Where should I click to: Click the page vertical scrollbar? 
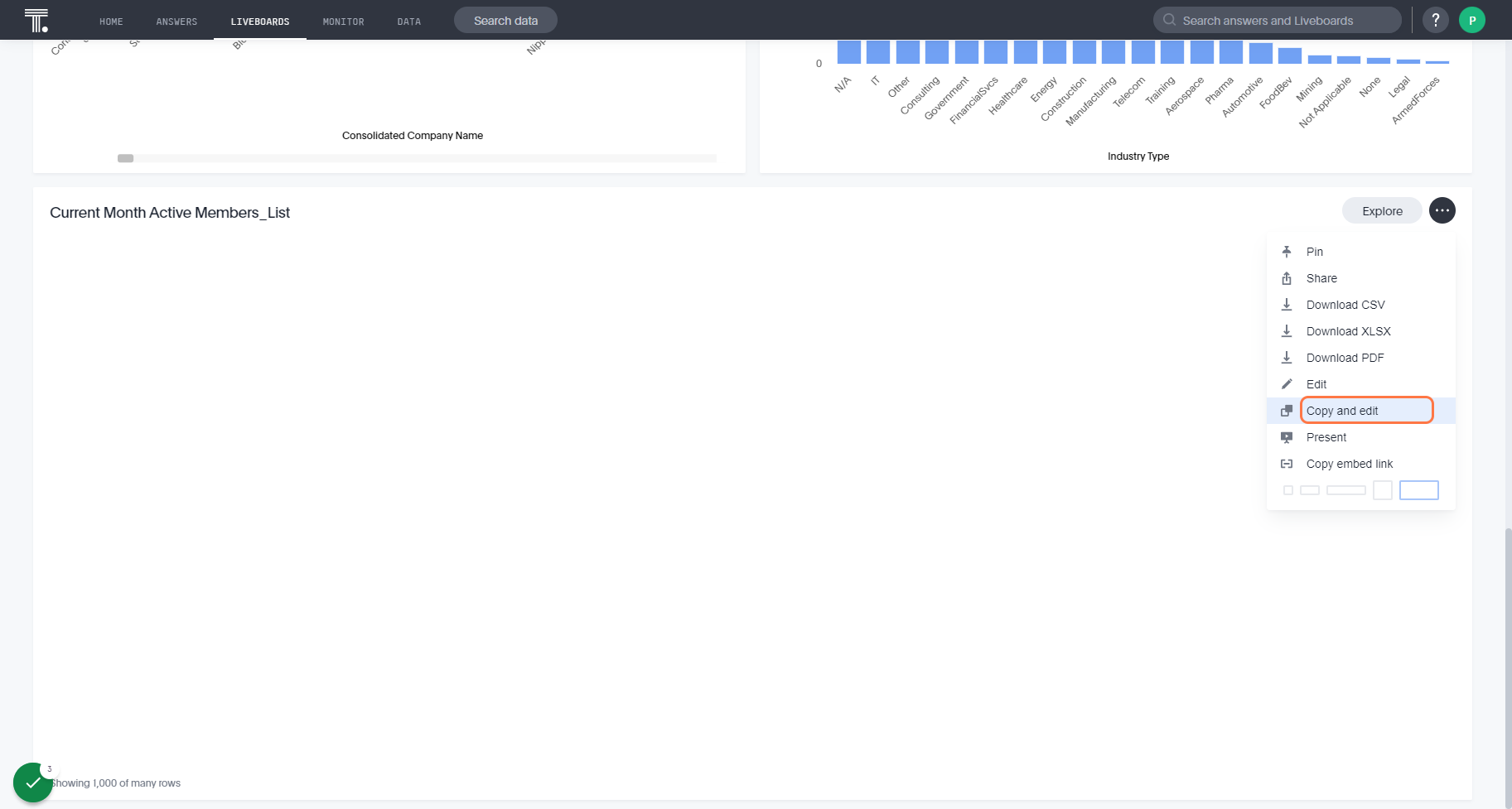[1508, 667]
